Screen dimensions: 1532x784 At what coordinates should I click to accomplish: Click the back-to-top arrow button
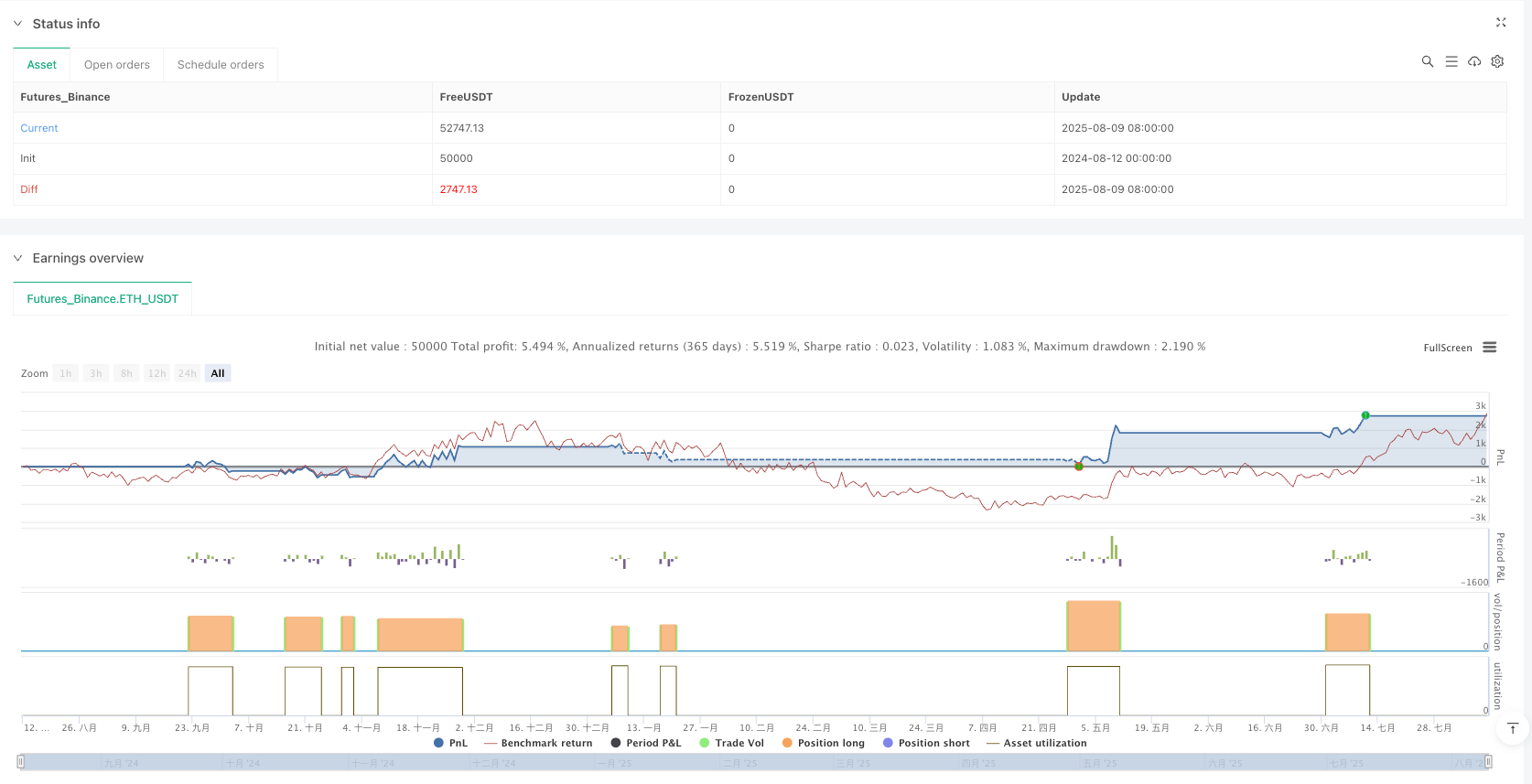(x=1512, y=728)
